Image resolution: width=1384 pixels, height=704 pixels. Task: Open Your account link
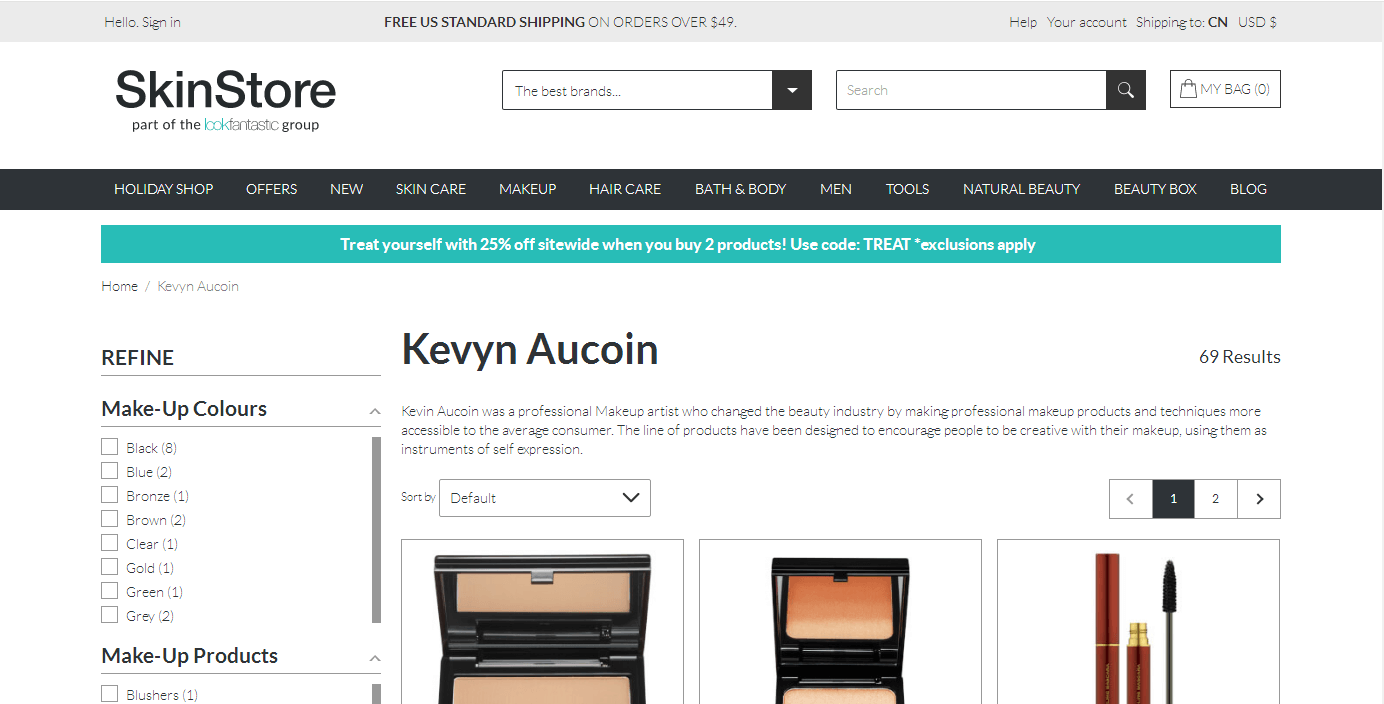(x=1087, y=22)
